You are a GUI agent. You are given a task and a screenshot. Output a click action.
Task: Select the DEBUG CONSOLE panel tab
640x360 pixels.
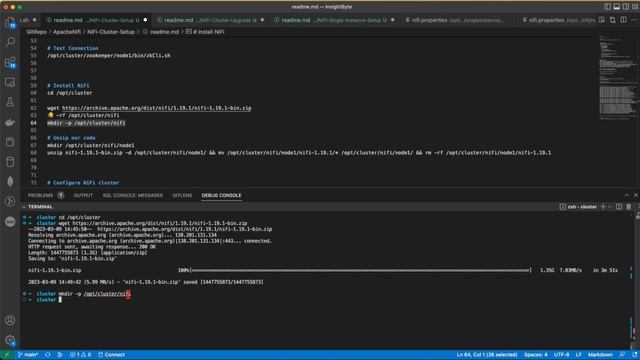pyautogui.click(x=221, y=196)
